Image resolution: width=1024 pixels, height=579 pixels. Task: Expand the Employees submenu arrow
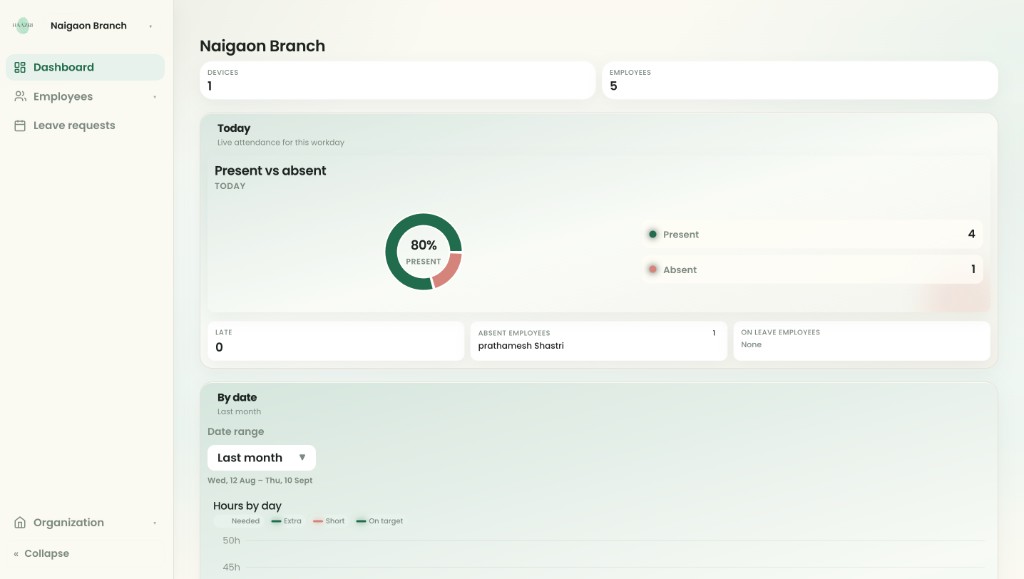[155, 97]
